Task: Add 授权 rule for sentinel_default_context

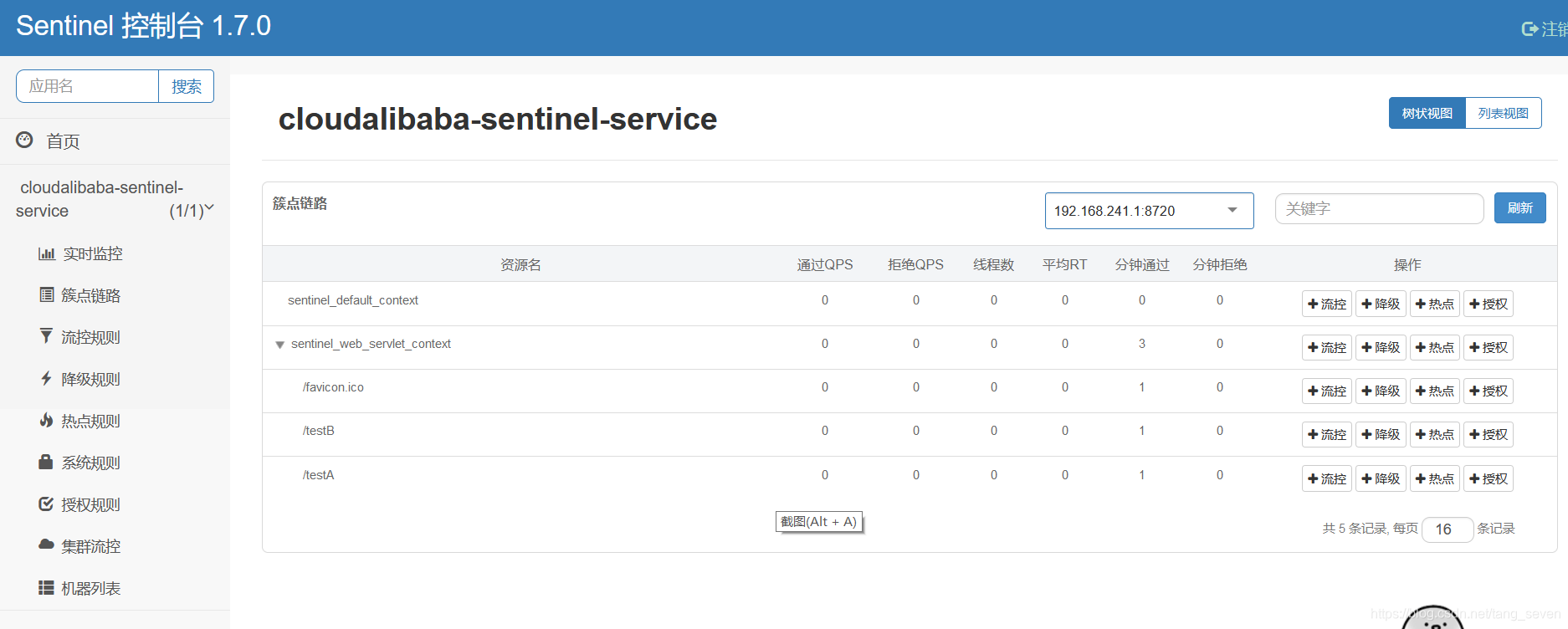Action: coord(1489,304)
